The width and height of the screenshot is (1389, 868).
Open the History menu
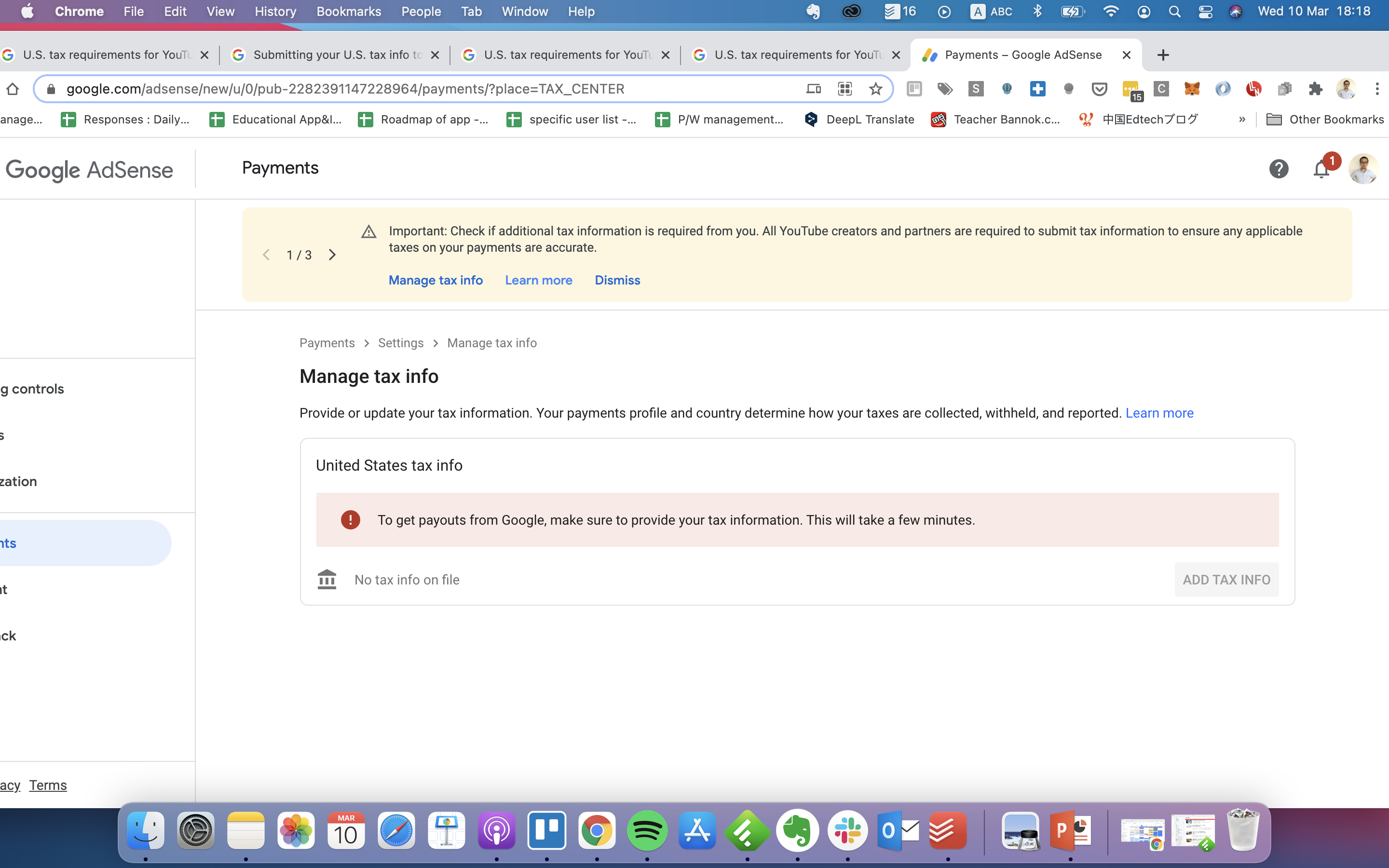click(275, 12)
